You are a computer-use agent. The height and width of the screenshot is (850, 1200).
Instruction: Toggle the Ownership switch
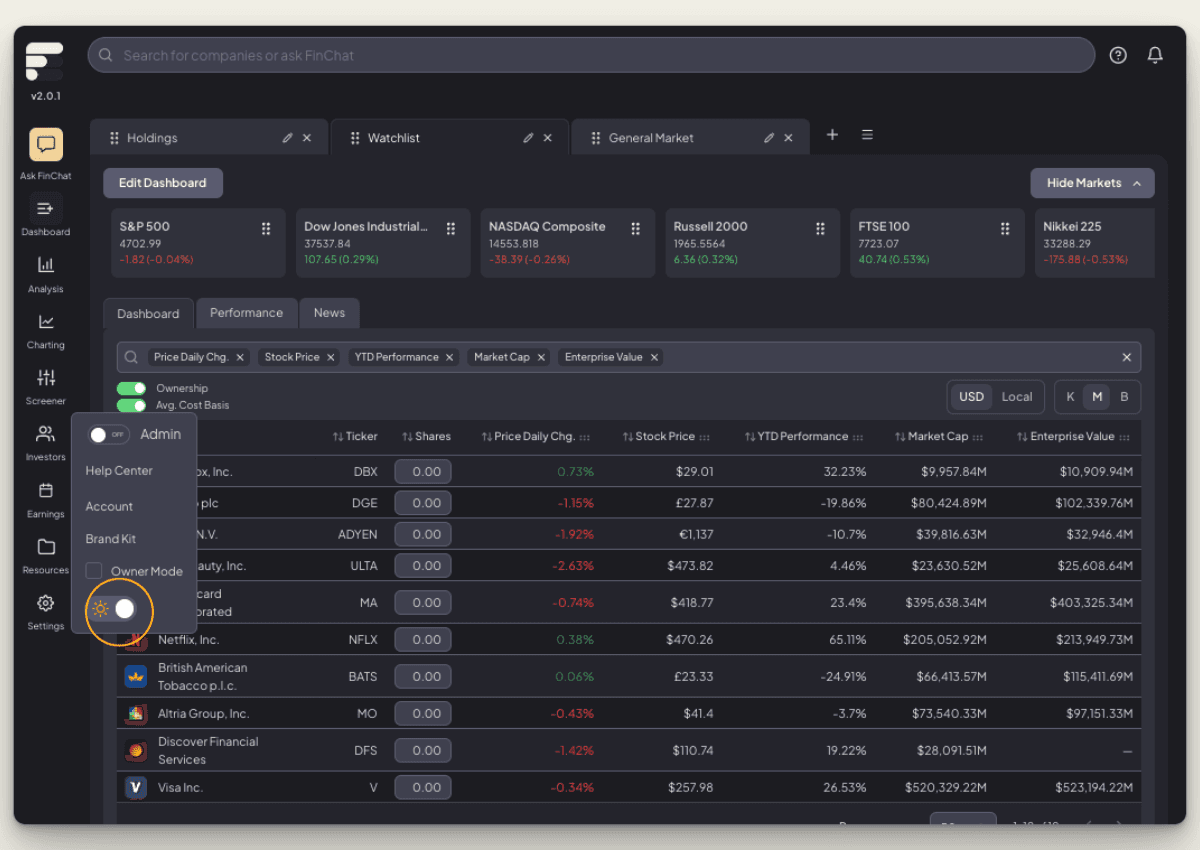(x=131, y=388)
